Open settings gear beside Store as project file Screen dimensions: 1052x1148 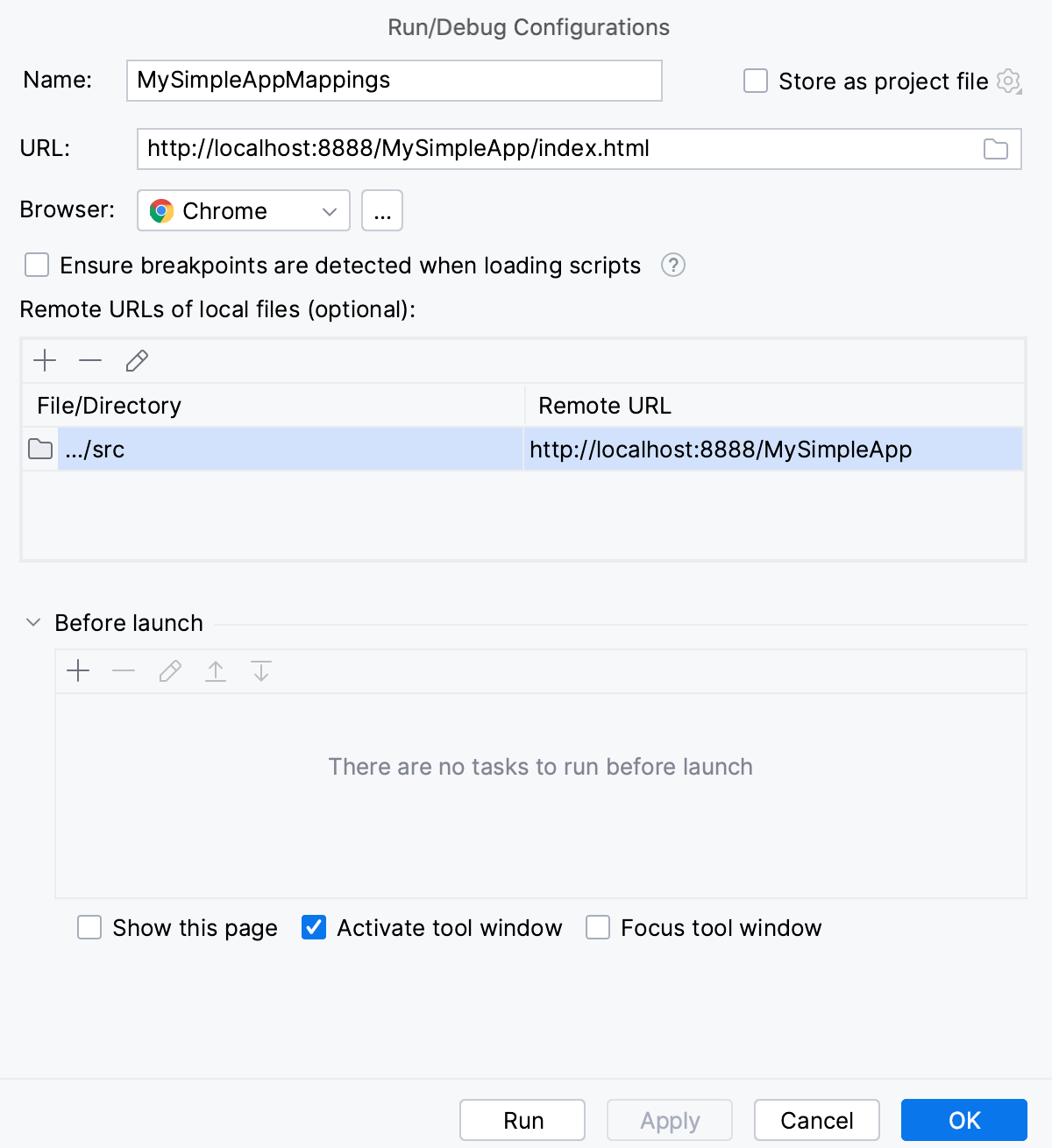(x=1009, y=81)
